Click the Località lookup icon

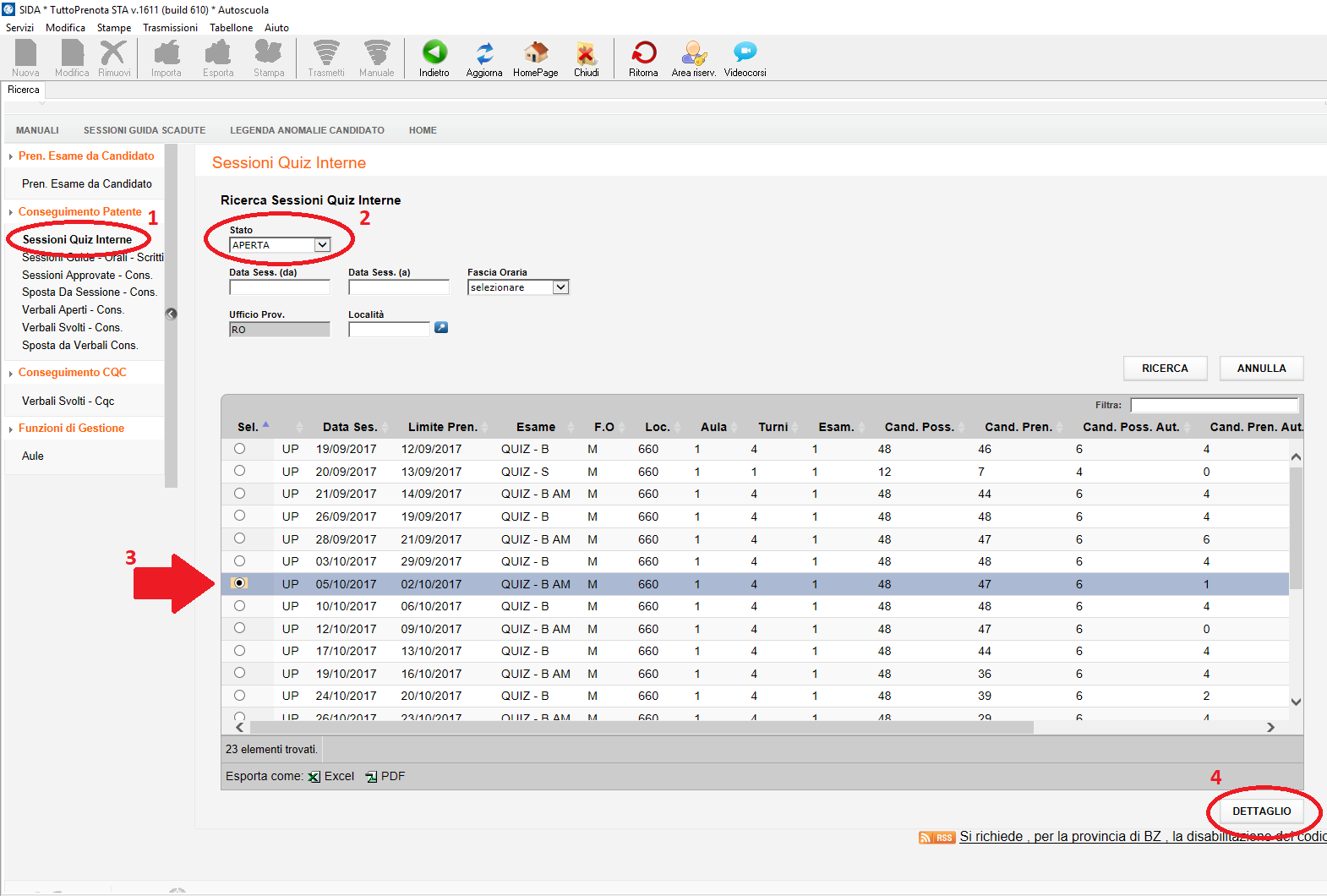pos(441,328)
